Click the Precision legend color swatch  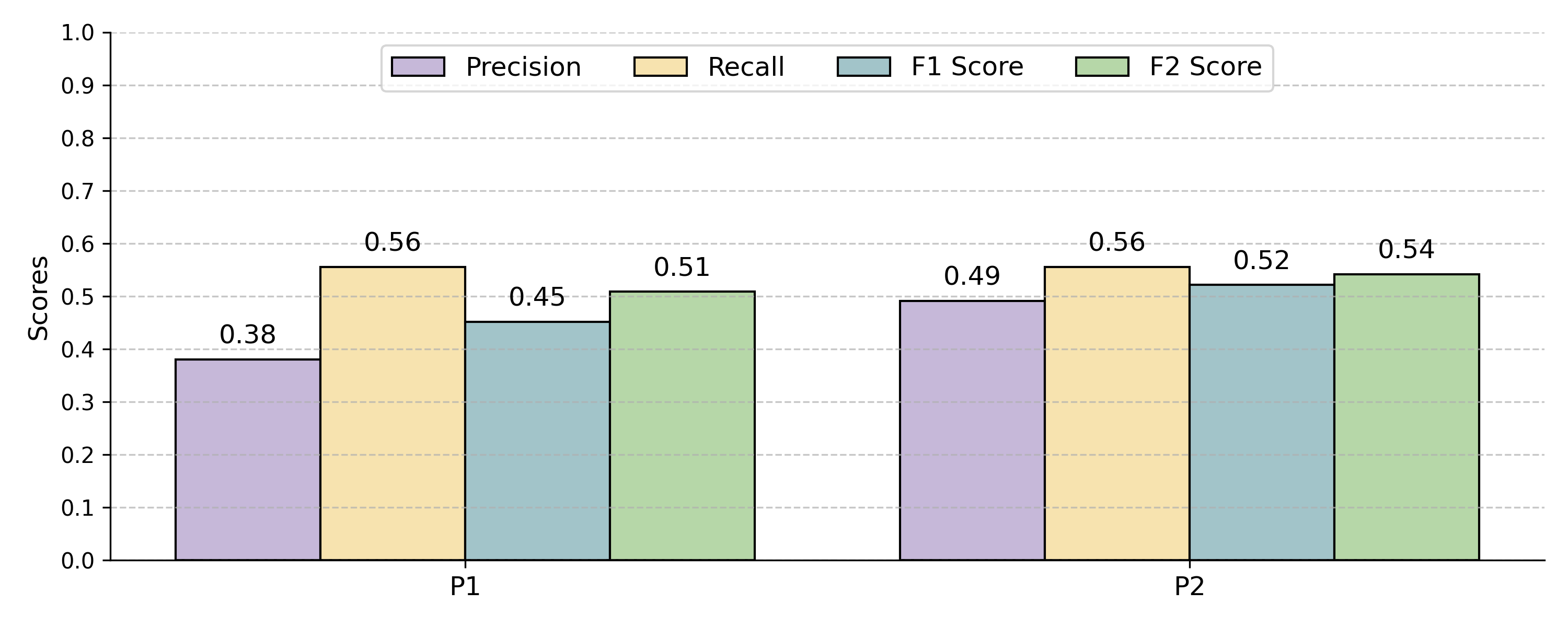[x=418, y=67]
